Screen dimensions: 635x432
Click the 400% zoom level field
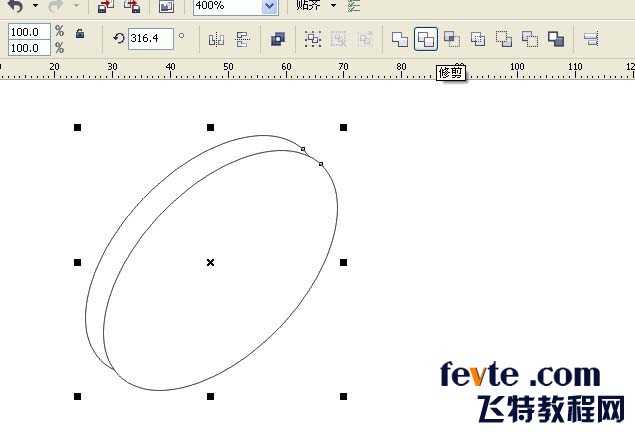pyautogui.click(x=227, y=6)
